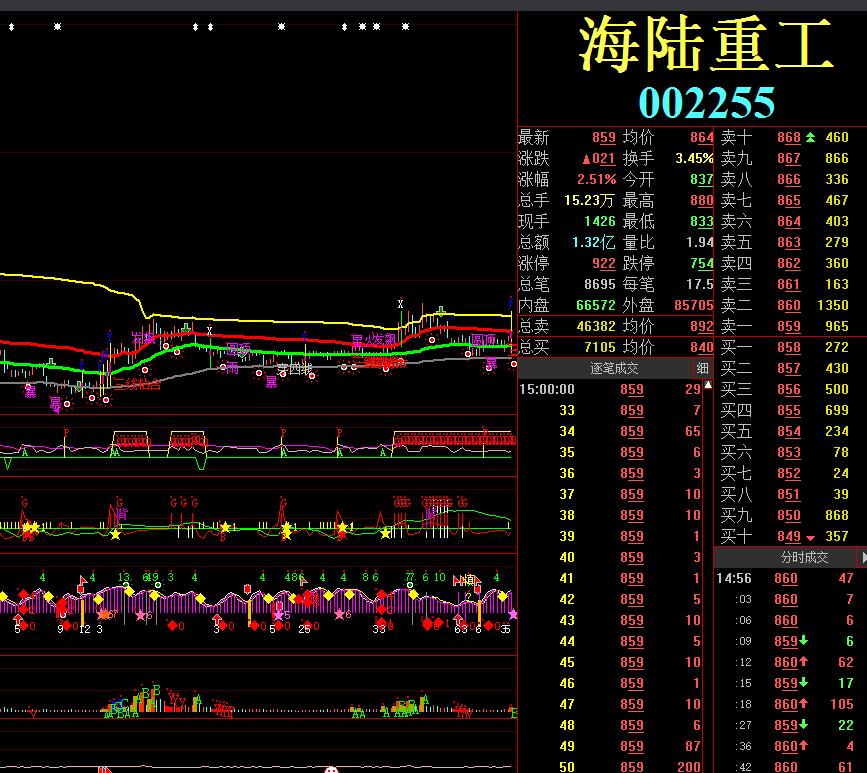Click the 换手 value 3.45%
Viewport: 867px width, 773px height.
[x=694, y=159]
